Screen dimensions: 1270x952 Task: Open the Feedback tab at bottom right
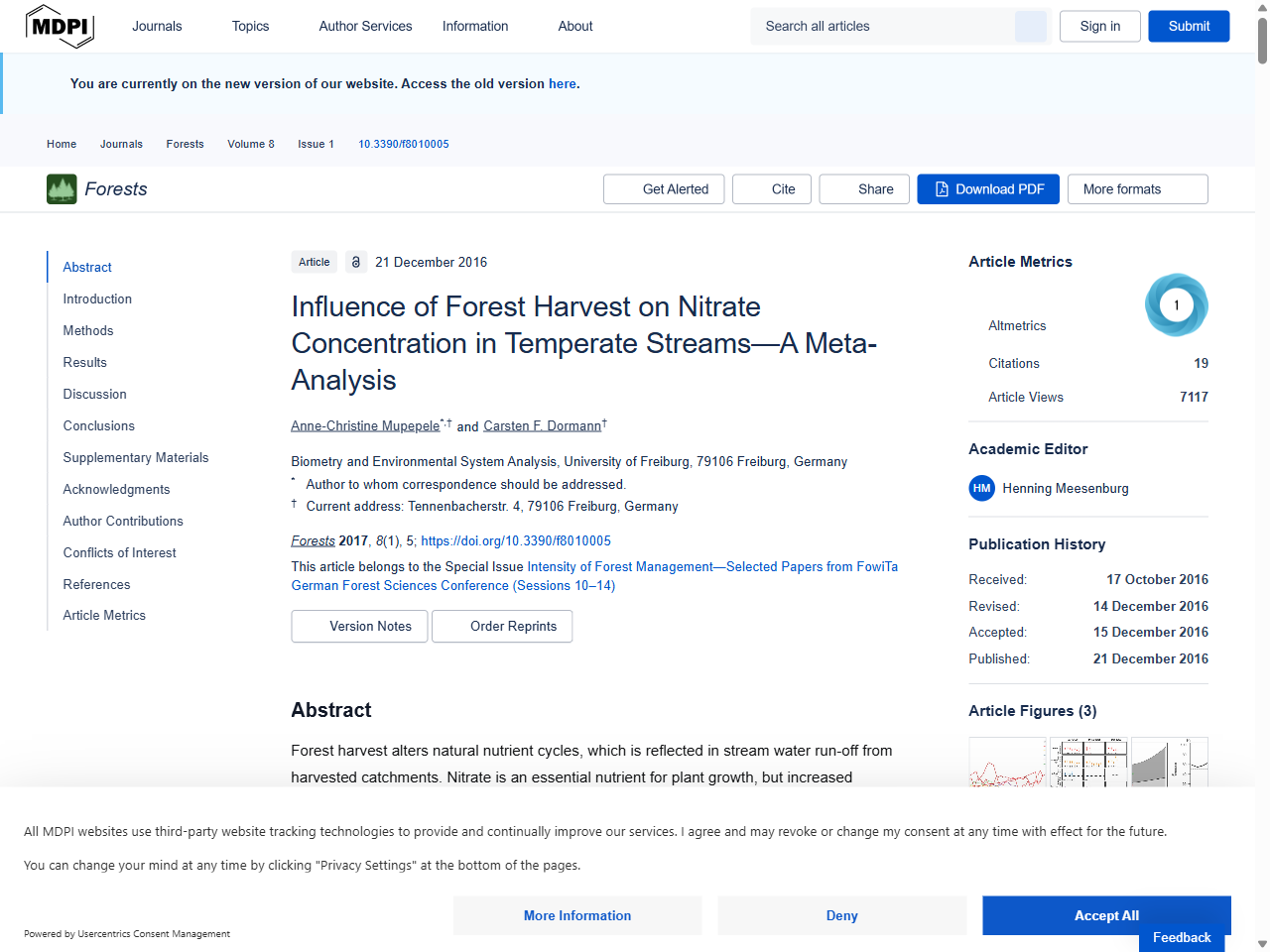(1181, 937)
